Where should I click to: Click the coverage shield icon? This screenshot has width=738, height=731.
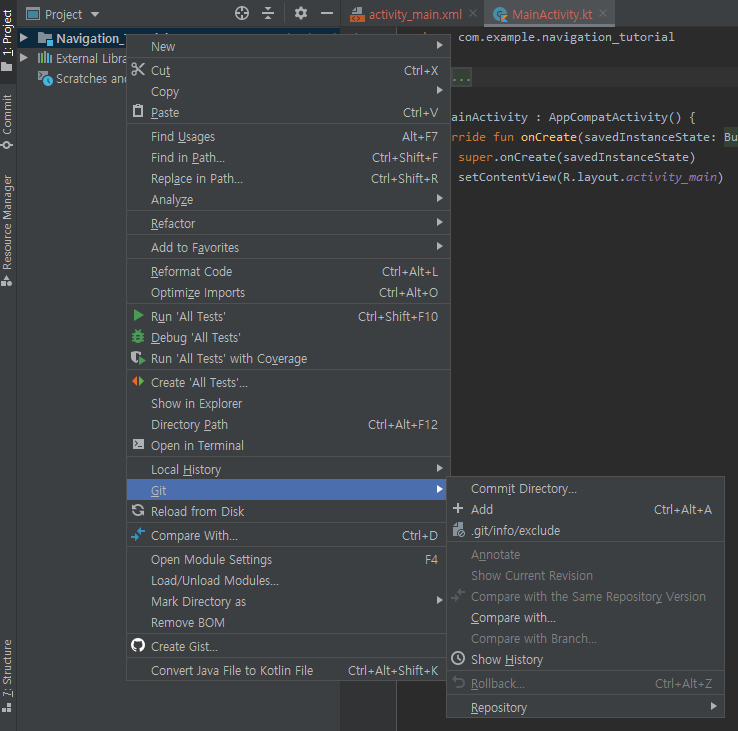(138, 358)
